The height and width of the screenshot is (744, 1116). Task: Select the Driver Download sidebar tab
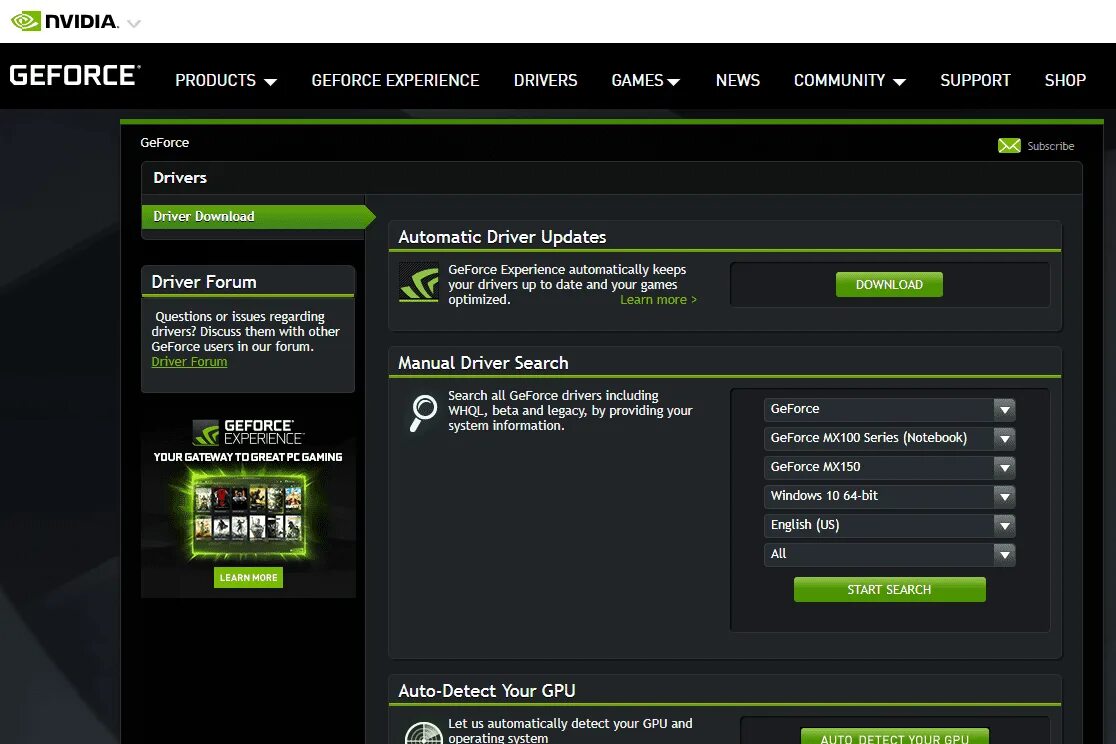258,216
